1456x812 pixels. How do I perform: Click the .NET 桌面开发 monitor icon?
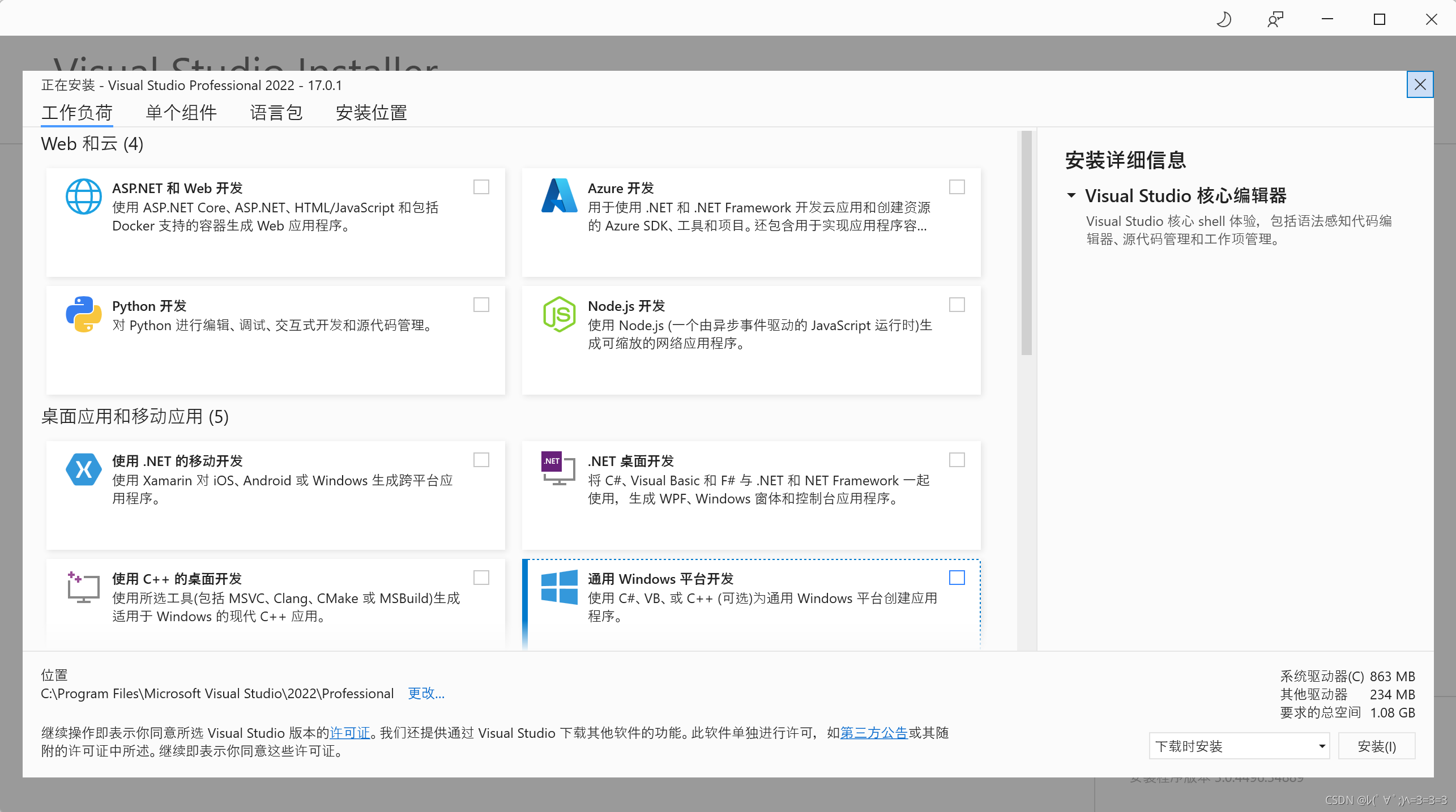click(559, 468)
